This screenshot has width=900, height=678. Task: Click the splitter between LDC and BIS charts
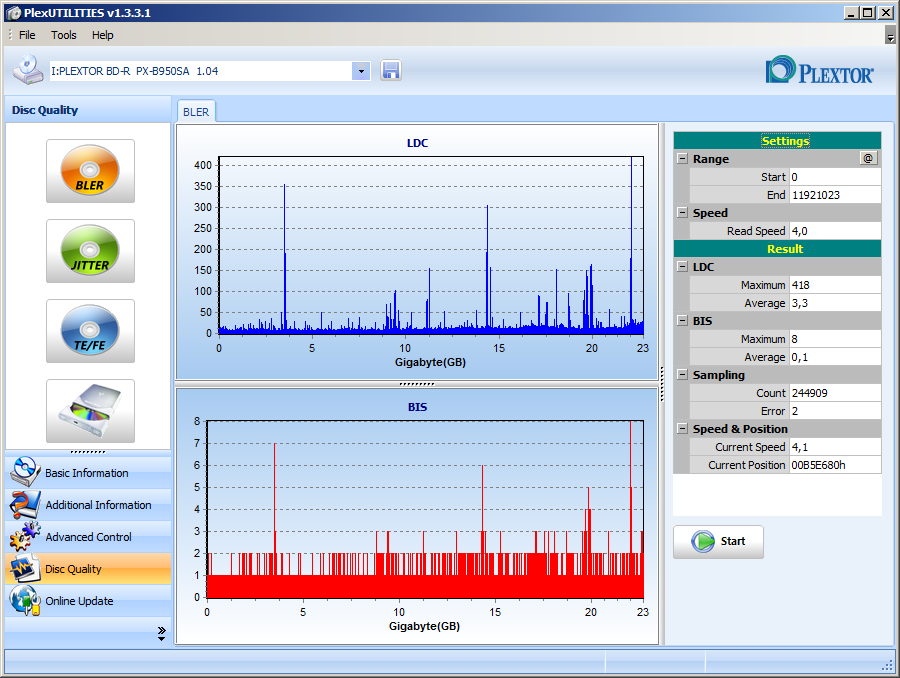(417, 383)
